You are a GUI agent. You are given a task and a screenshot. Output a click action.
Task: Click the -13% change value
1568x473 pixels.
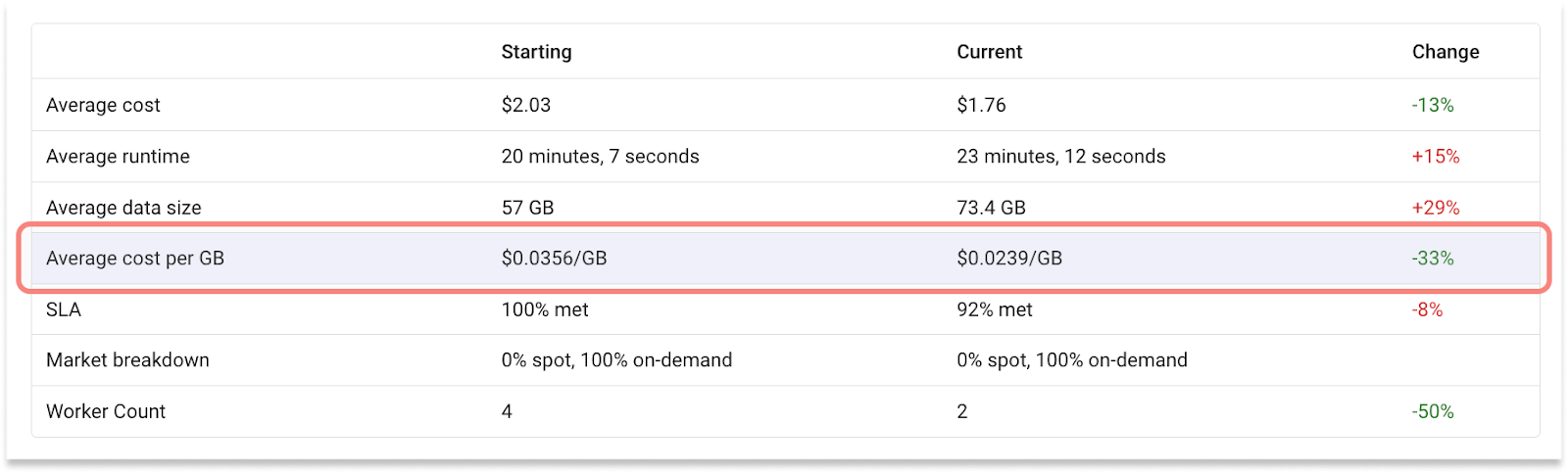(1433, 105)
